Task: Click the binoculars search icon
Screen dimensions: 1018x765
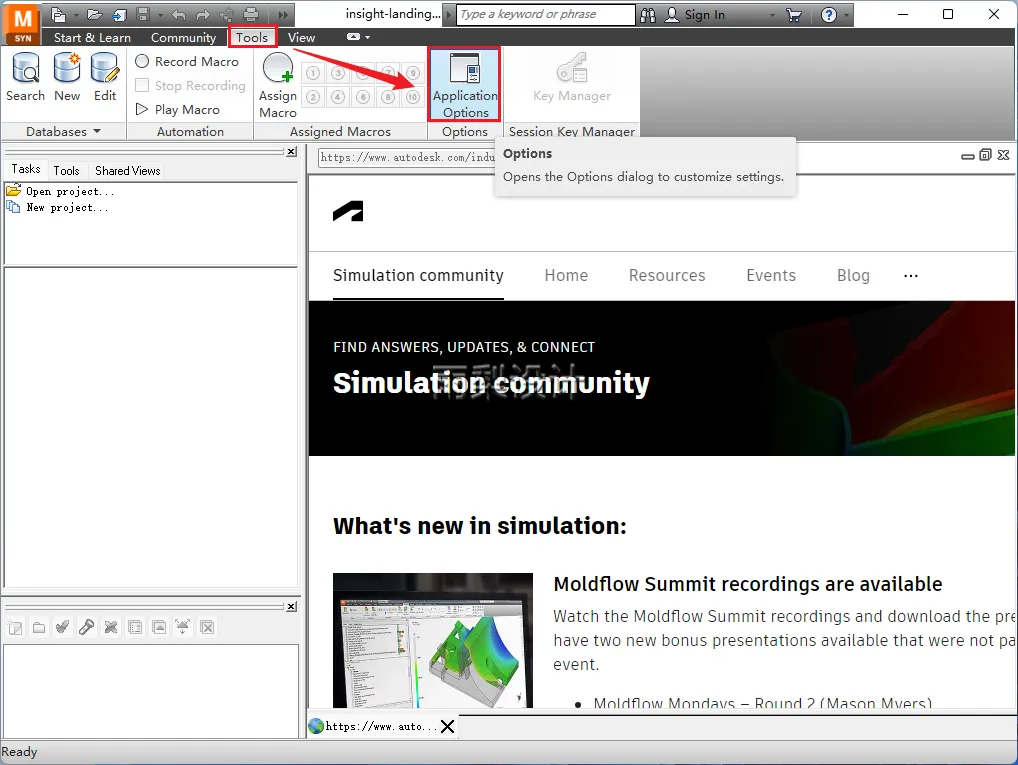Action: [x=648, y=15]
